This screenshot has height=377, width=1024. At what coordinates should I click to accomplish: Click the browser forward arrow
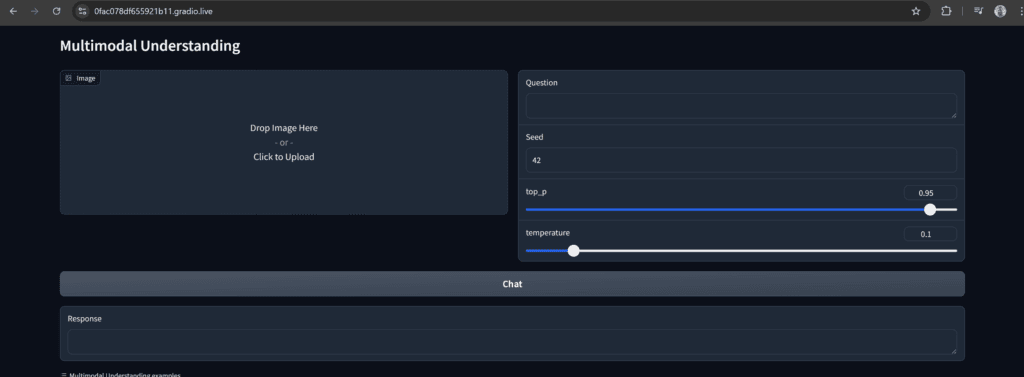35,11
